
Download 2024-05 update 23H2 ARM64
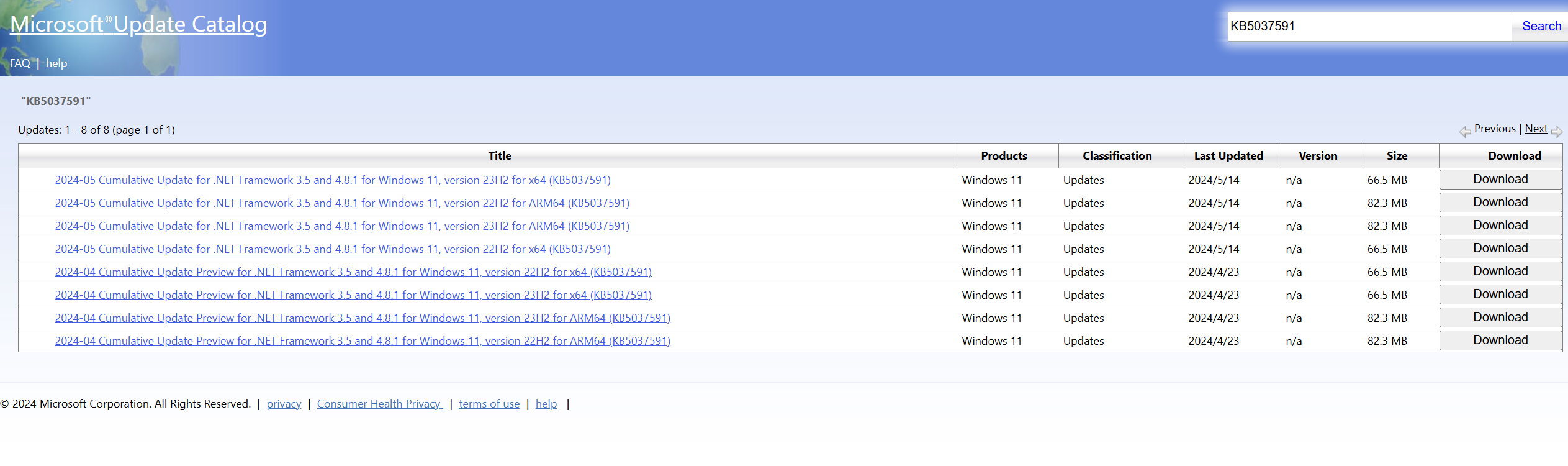1500,226
